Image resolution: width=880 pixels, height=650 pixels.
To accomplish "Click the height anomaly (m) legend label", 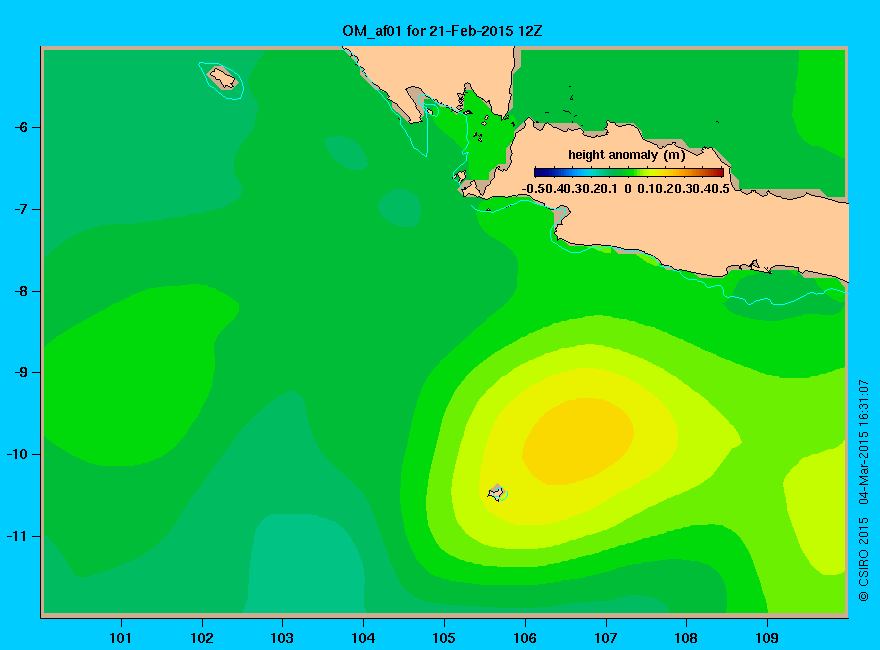I will 626,155.
